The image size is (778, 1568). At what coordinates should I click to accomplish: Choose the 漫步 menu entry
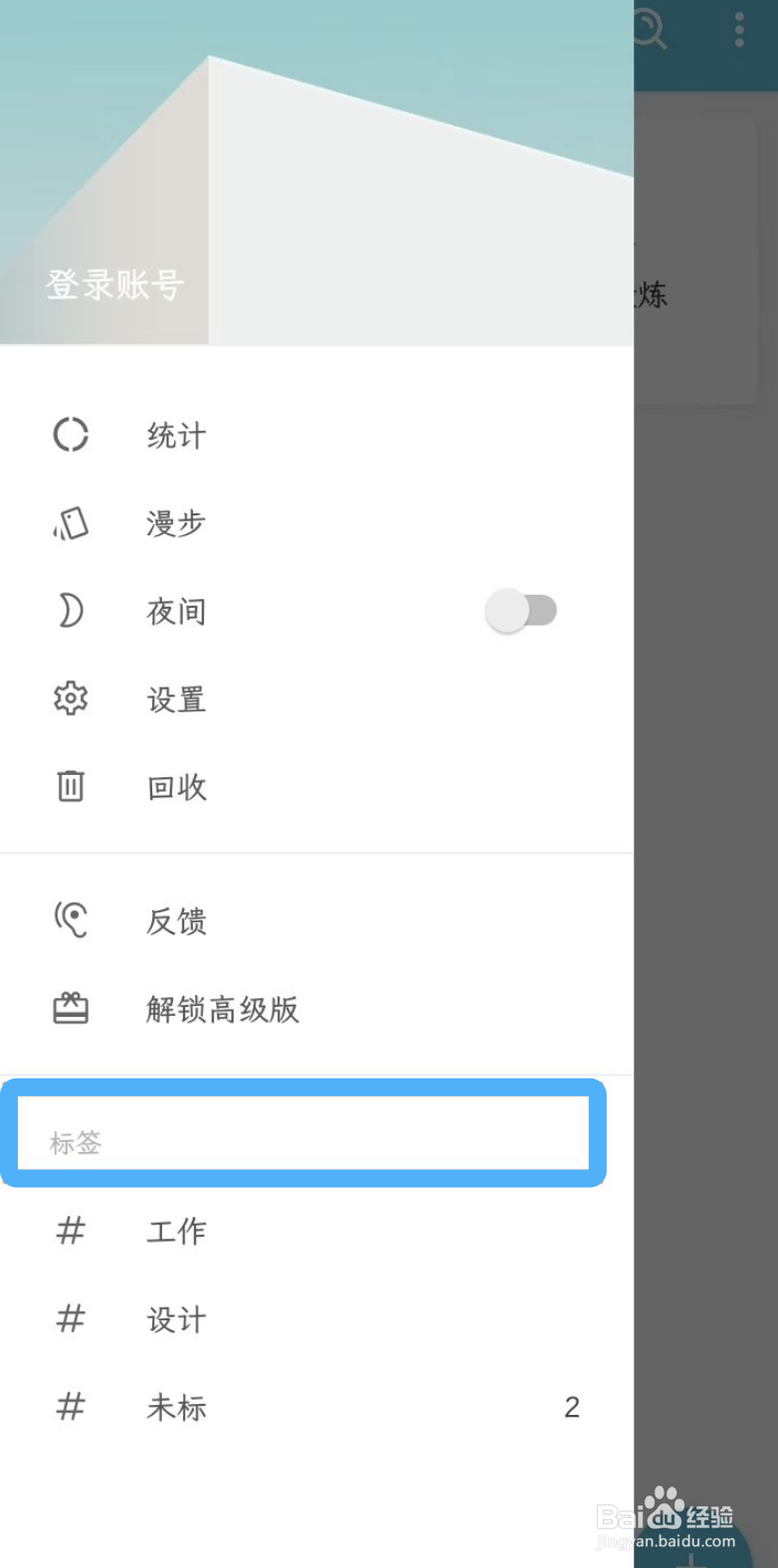tap(316, 522)
